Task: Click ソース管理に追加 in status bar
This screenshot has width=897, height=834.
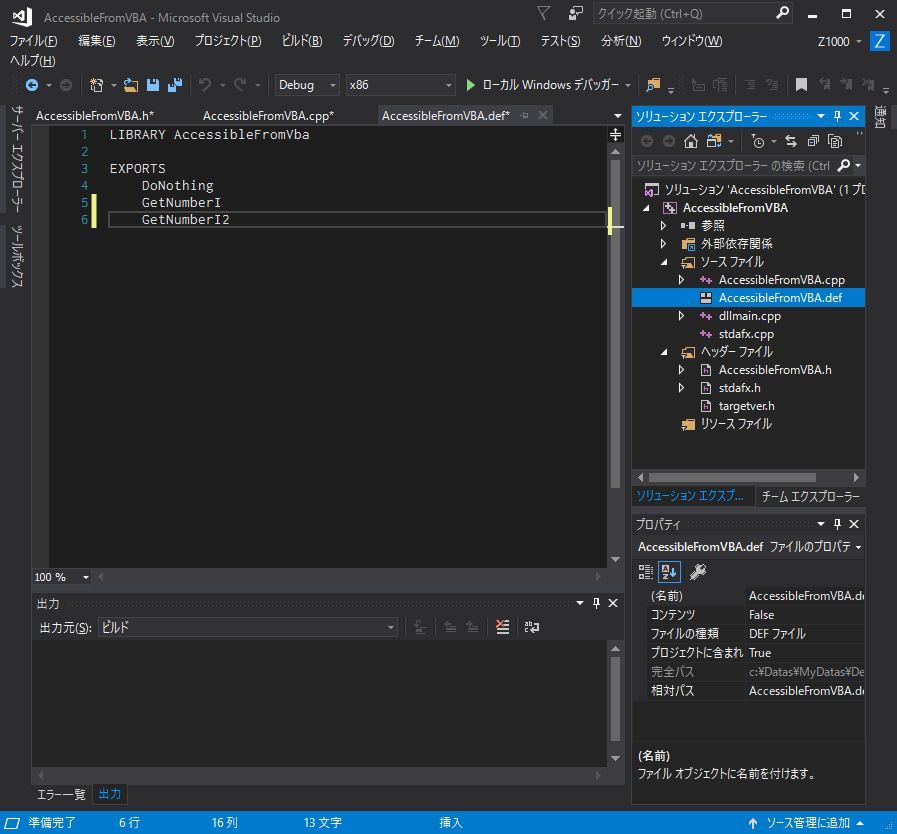Action: click(807, 823)
